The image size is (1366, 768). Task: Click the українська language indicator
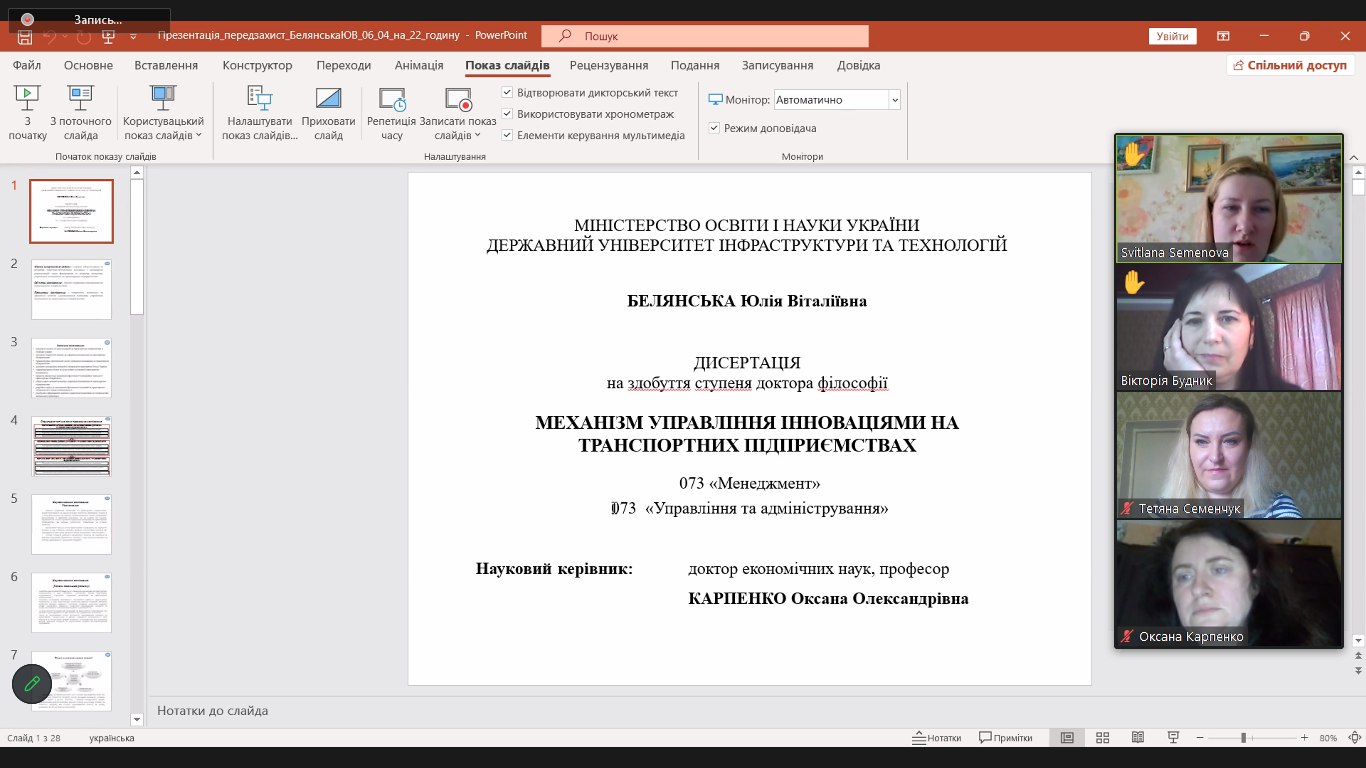pyautogui.click(x=112, y=738)
